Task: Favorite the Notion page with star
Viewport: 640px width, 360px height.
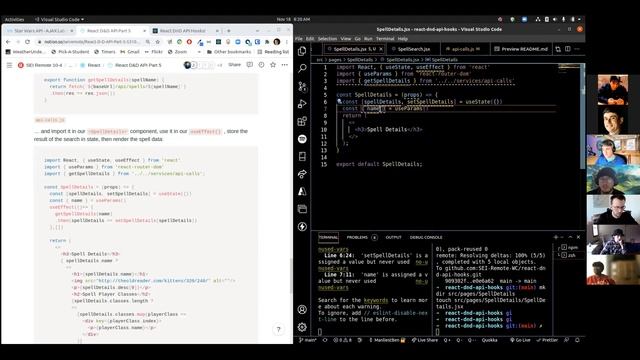Action: pos(273,65)
